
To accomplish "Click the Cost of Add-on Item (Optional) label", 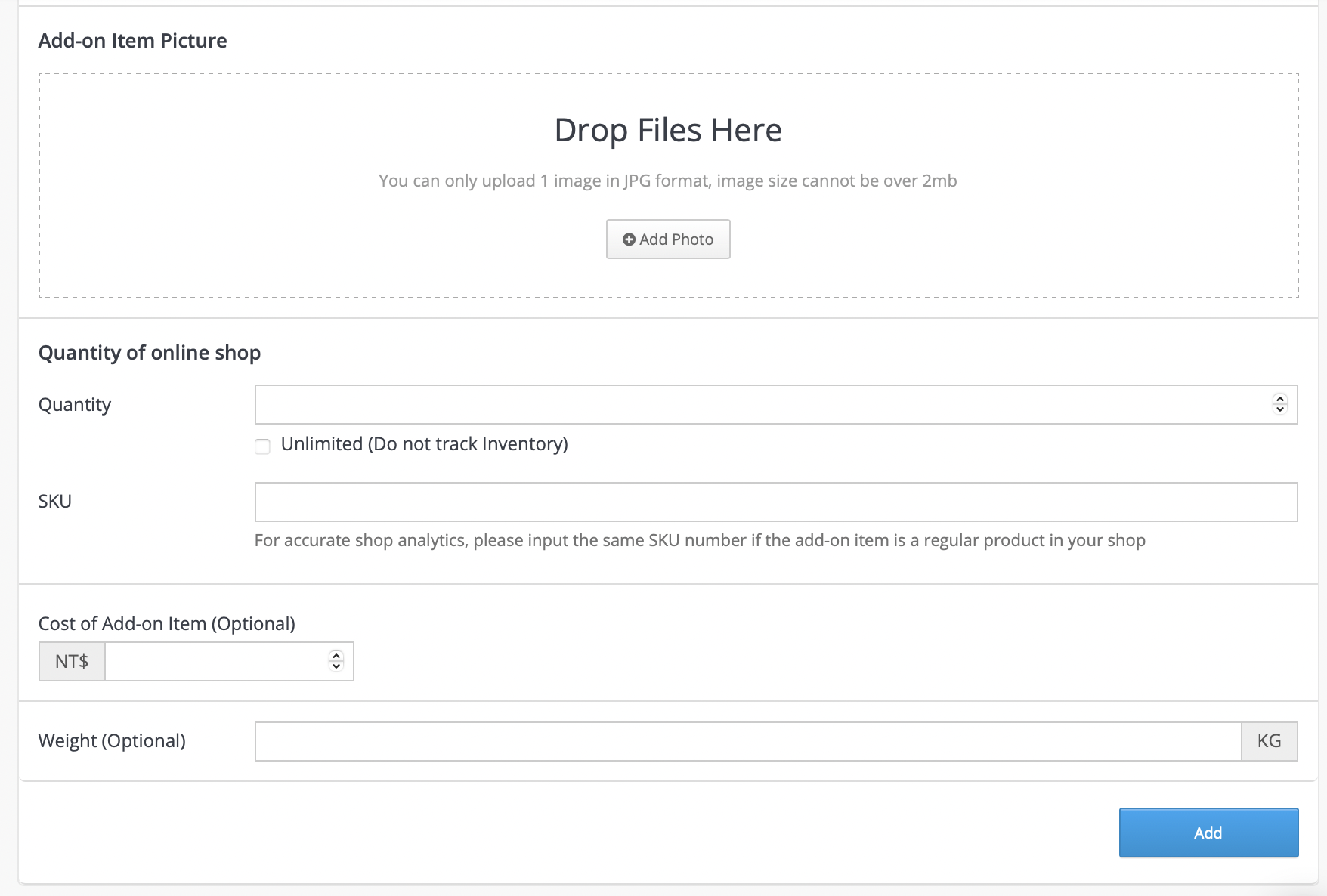I will pyautogui.click(x=167, y=623).
